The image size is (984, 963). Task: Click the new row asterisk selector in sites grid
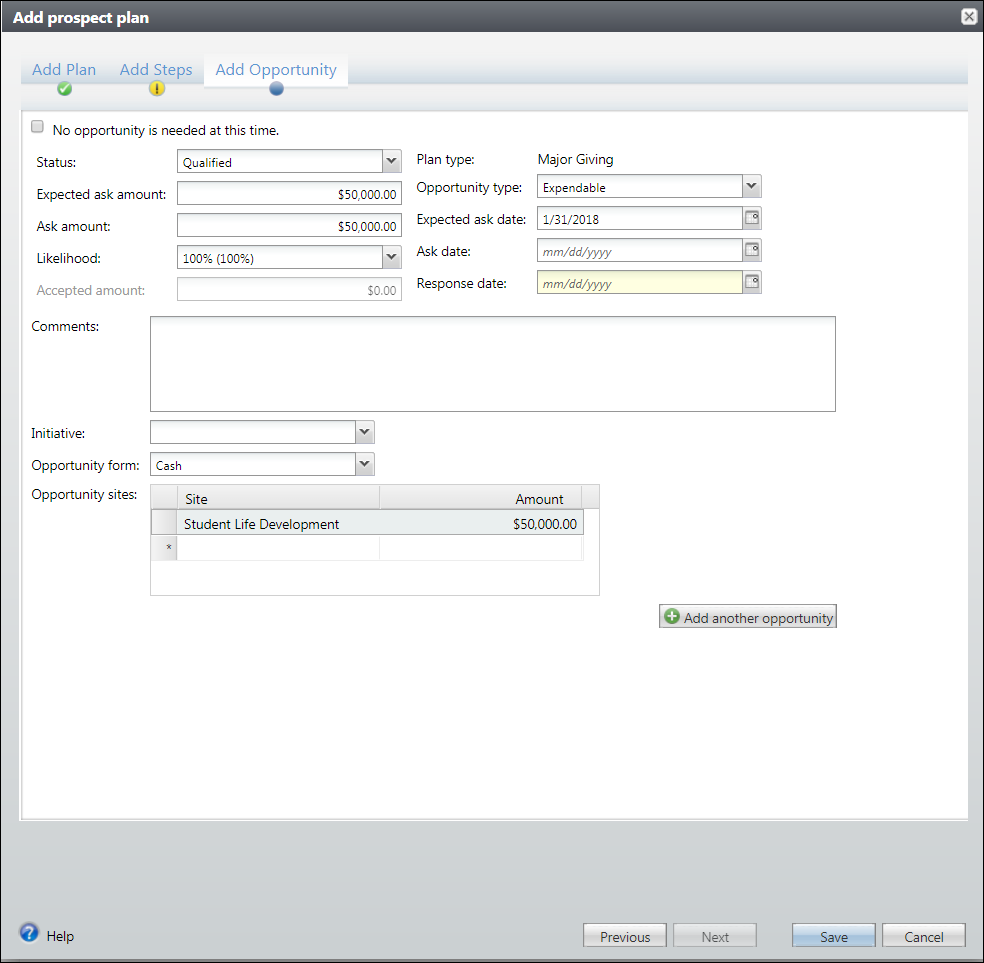pos(164,548)
